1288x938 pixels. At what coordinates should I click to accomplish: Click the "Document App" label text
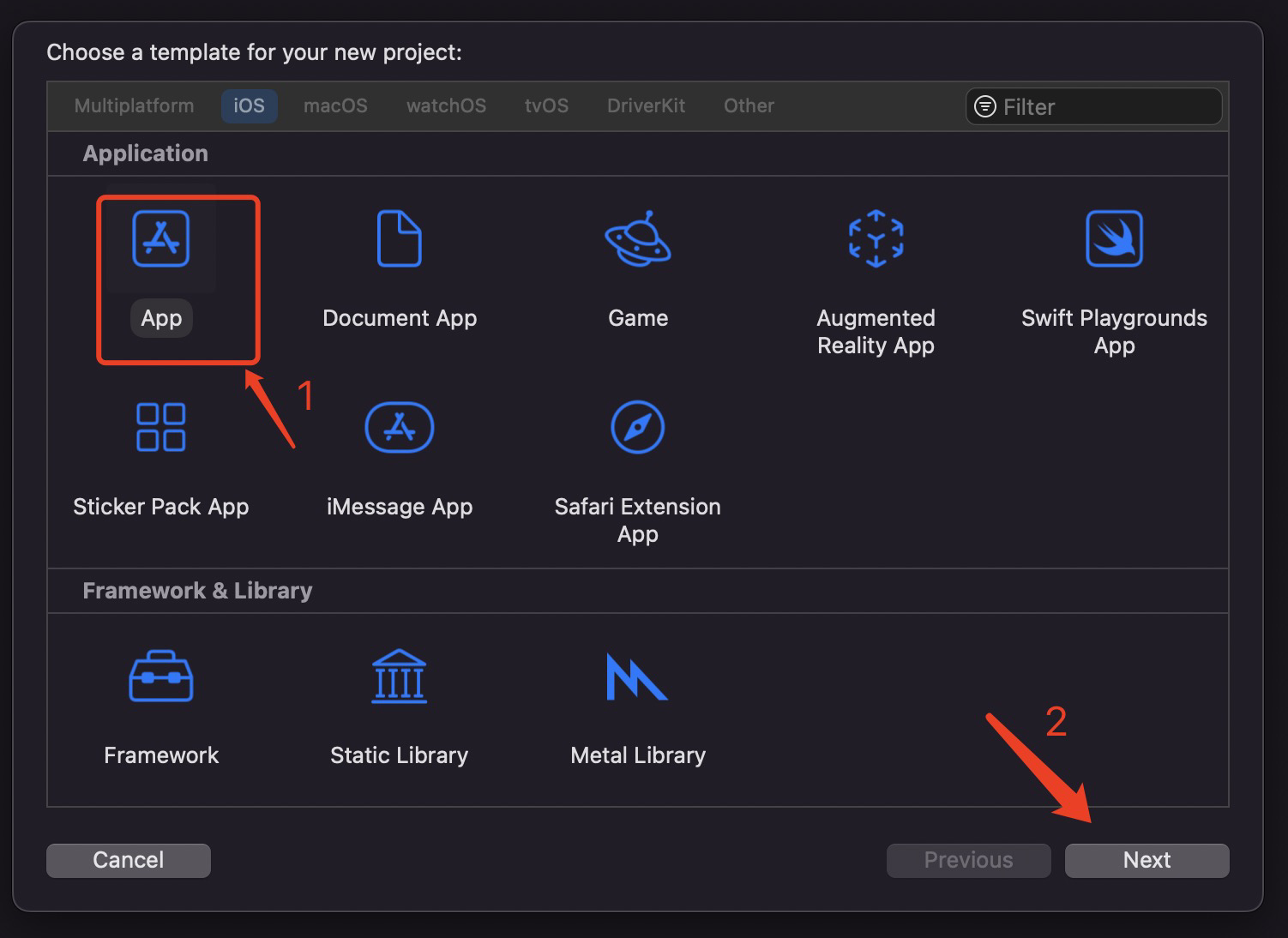[400, 318]
